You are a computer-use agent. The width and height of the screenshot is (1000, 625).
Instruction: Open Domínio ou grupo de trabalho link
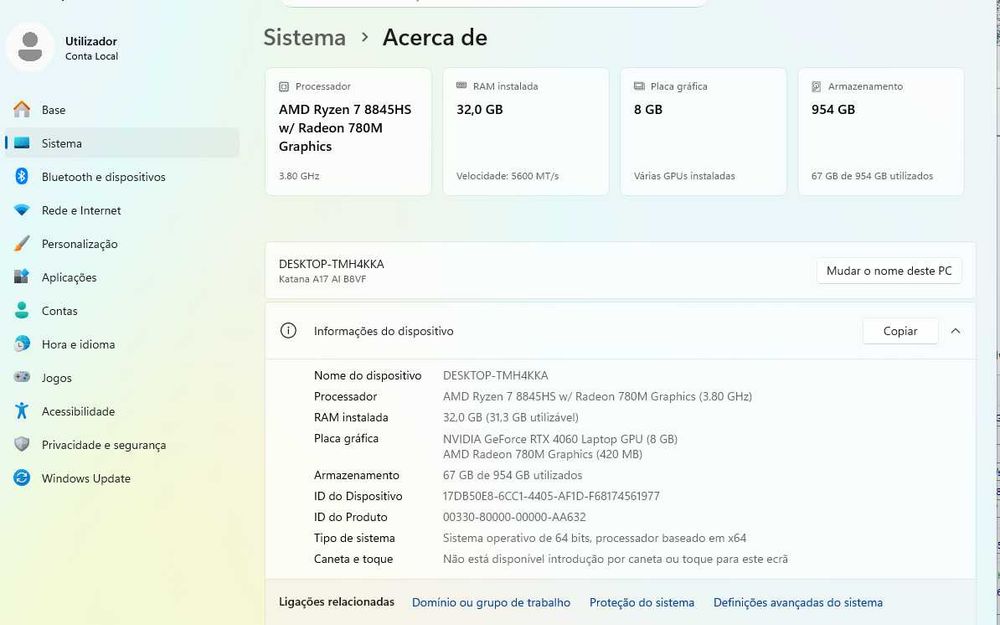491,603
